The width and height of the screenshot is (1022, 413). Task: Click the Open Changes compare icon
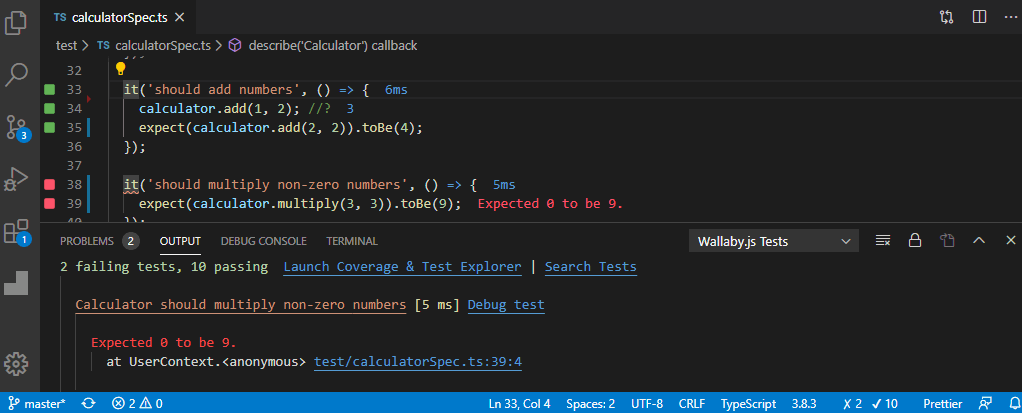946,17
